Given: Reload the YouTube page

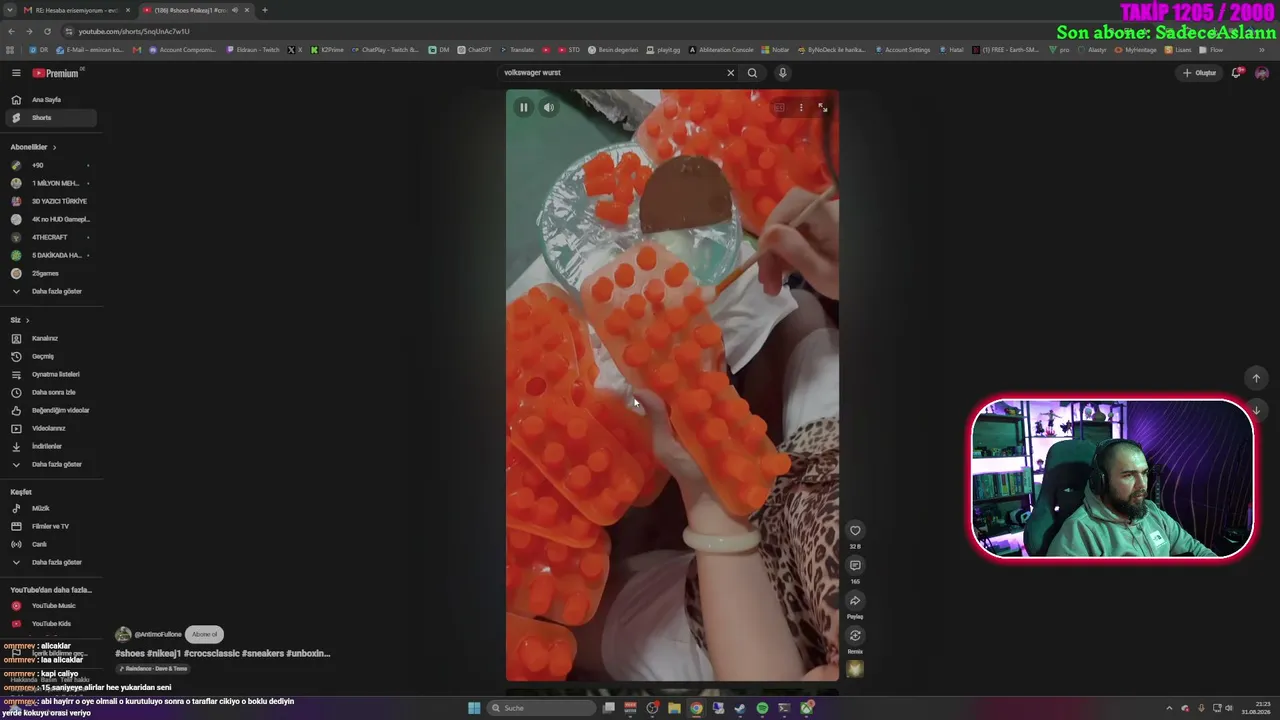Looking at the screenshot, I should tap(47, 31).
